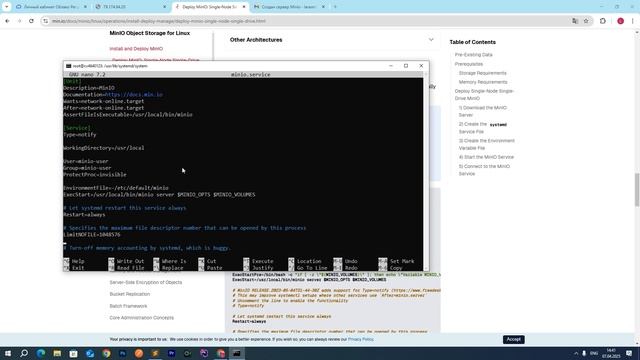Reload the MinIO docs page
Viewport: 640px width, 360px height.
click(31, 21)
